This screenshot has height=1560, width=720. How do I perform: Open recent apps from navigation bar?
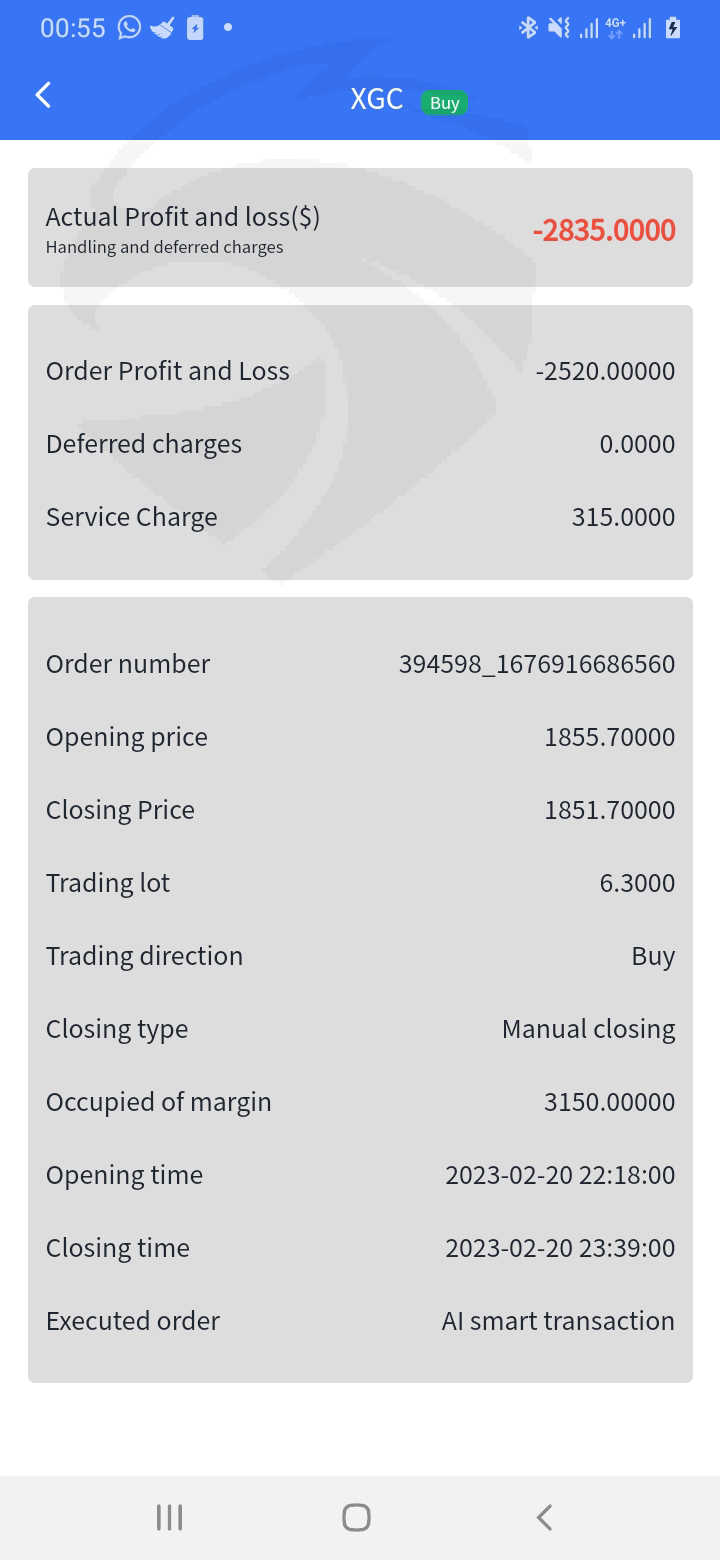coord(170,1517)
